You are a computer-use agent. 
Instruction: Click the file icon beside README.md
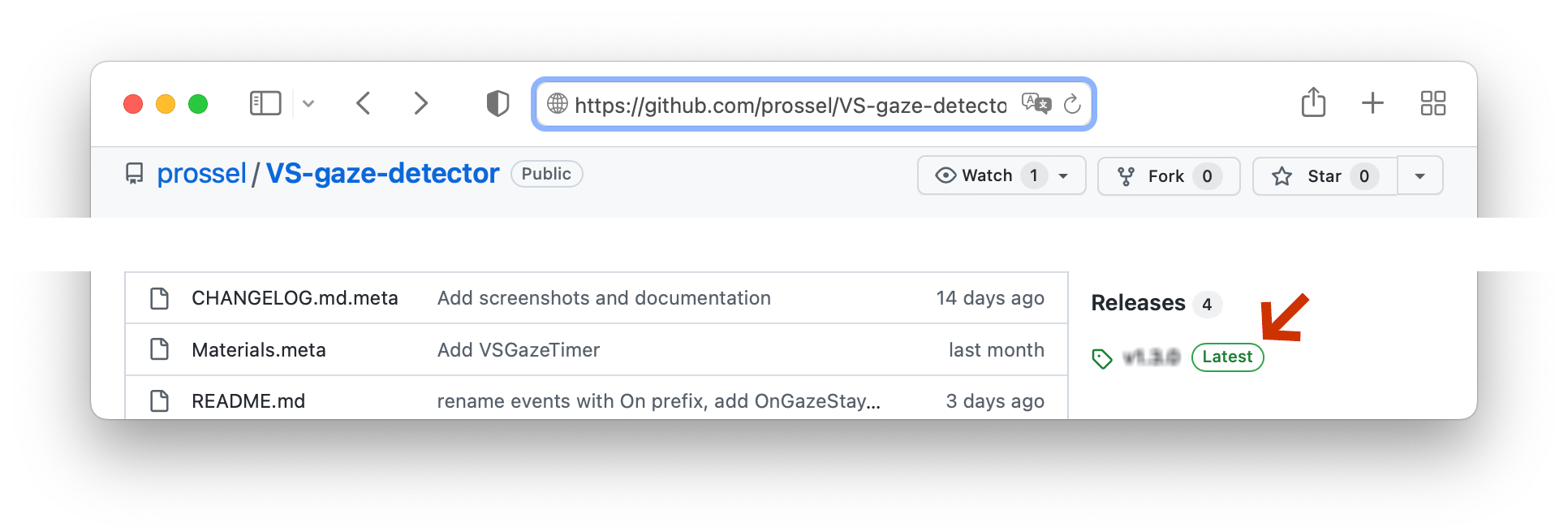[159, 400]
